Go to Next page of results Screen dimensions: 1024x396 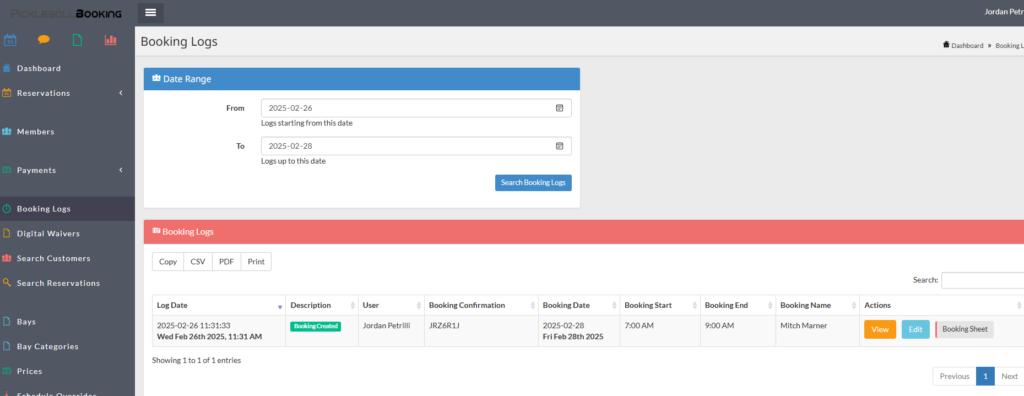1009,376
